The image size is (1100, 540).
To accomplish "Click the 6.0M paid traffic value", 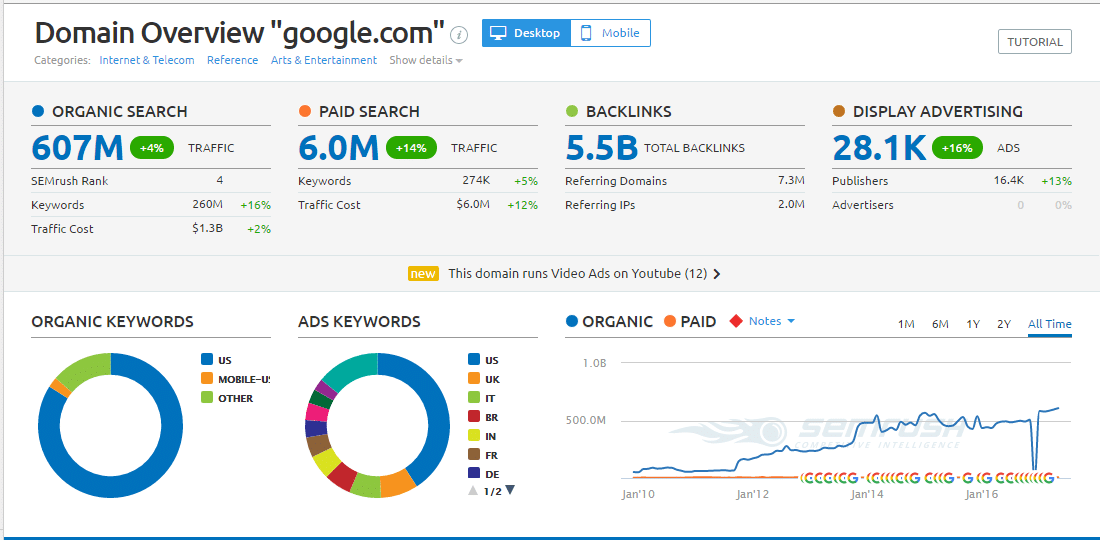I will point(338,147).
